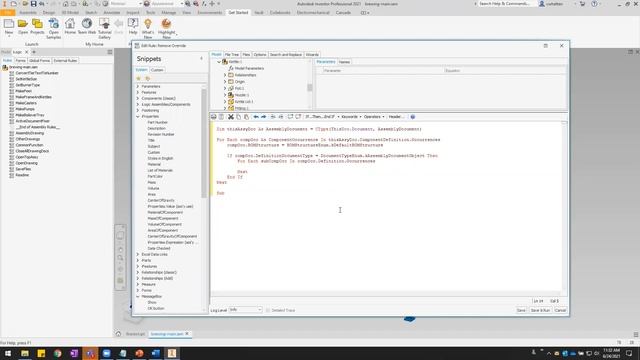The height and width of the screenshot is (360, 640).
Task: Click the Snippets panel vertical scrollbar
Action: 204,143
